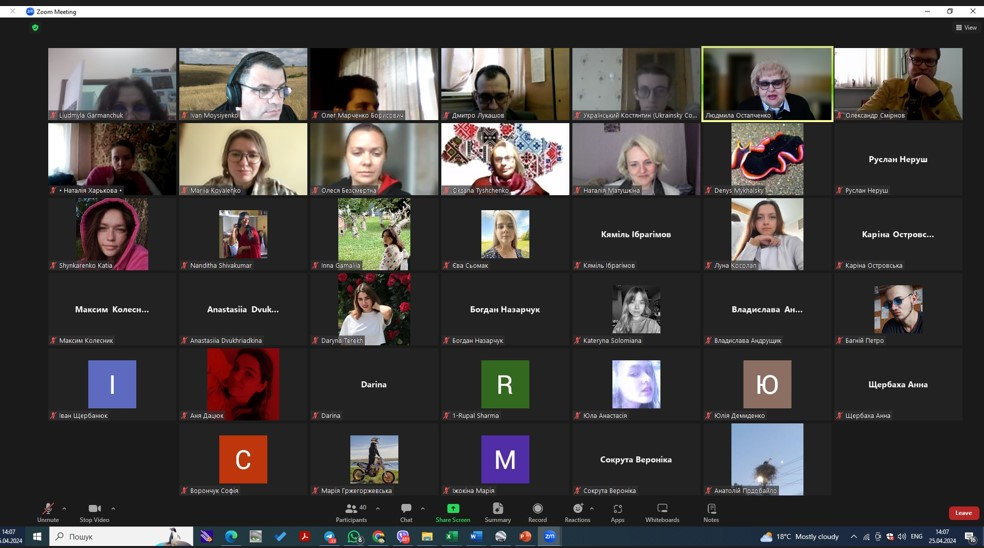984x548 pixels.
Task: Open the Reactions picker
Action: 577,512
